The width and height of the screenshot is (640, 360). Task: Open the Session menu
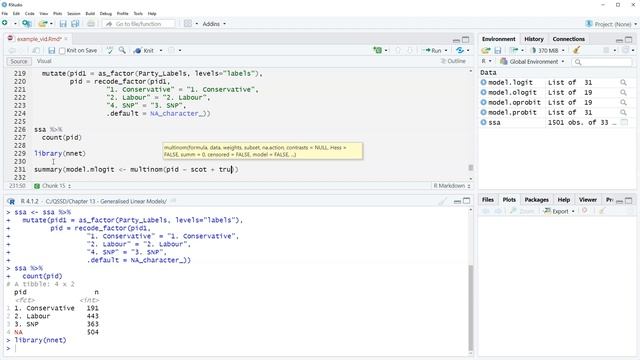pos(73,13)
